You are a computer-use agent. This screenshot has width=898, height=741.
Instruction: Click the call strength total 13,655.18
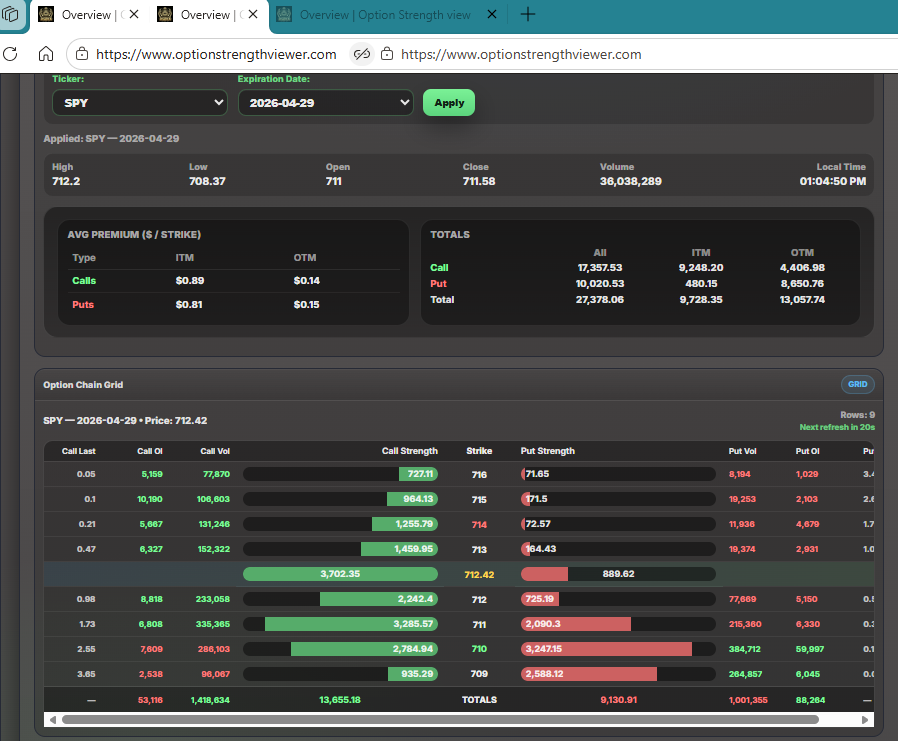pos(340,700)
